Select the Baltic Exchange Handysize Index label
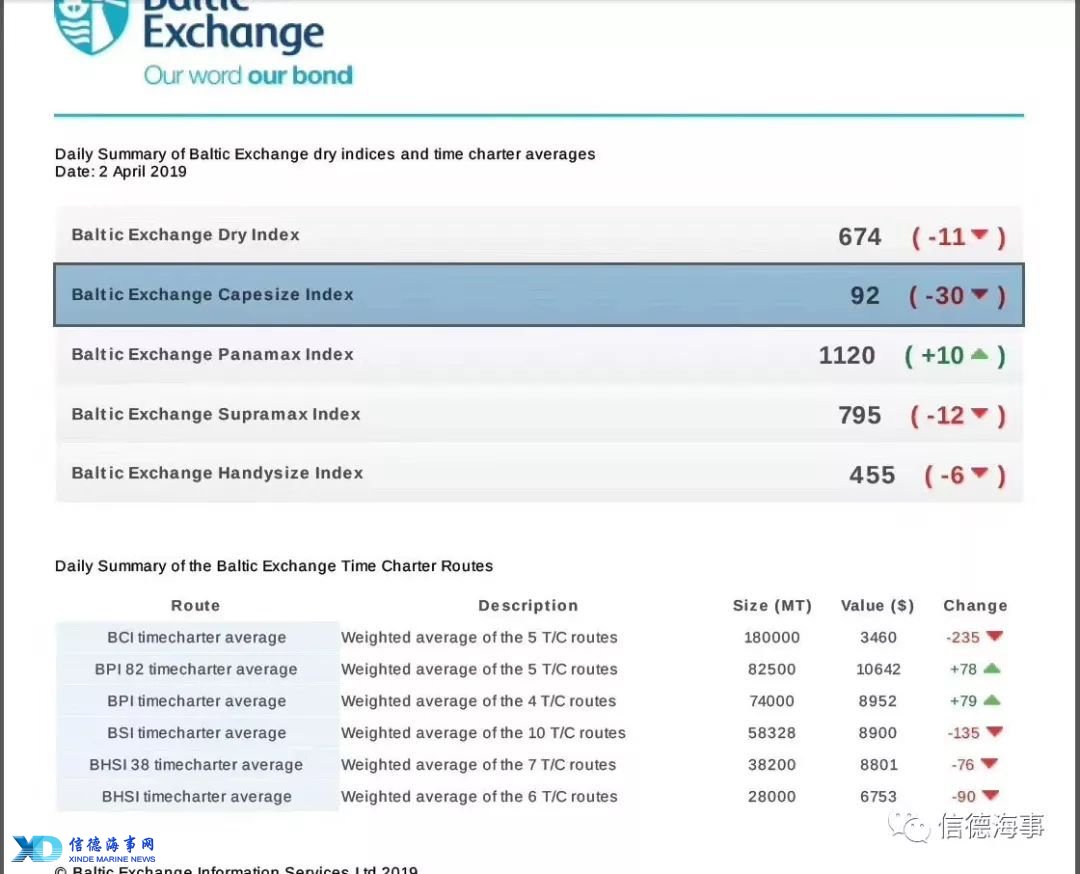 coord(217,473)
